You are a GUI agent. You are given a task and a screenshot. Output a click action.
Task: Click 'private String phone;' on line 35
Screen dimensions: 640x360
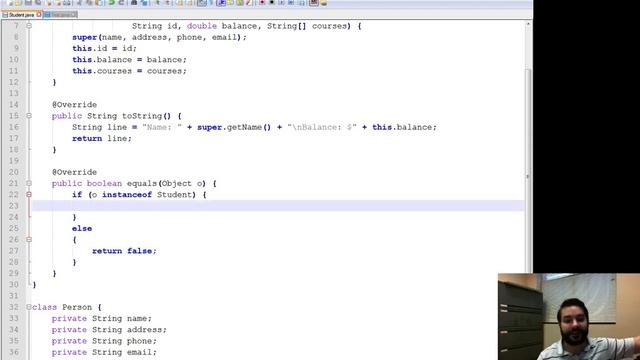[x=104, y=341]
